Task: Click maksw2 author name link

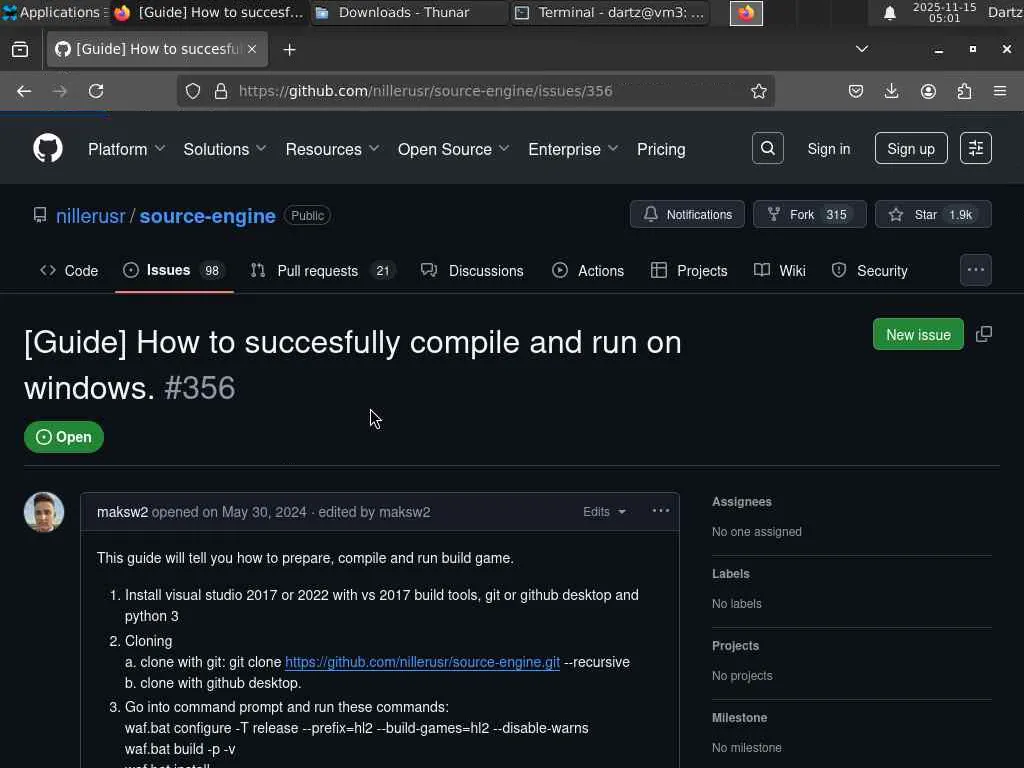Action: click(x=122, y=512)
